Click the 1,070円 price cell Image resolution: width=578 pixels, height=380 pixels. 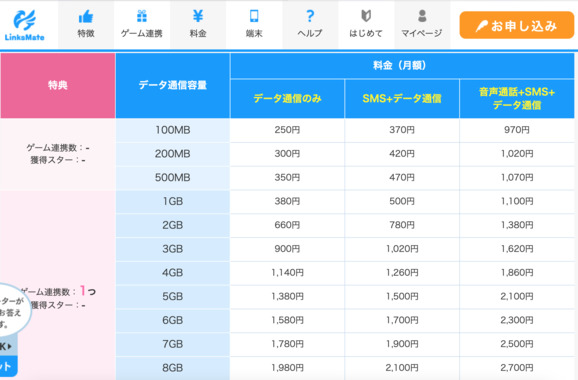click(x=517, y=178)
